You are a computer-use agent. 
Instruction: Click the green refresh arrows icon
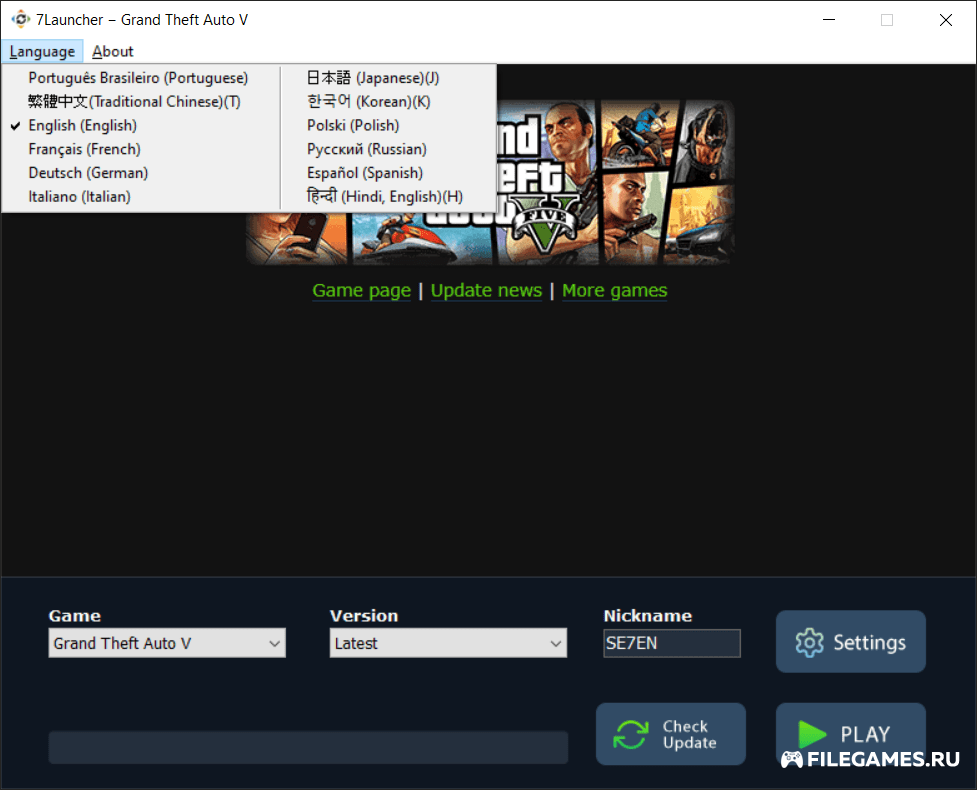[631, 735]
